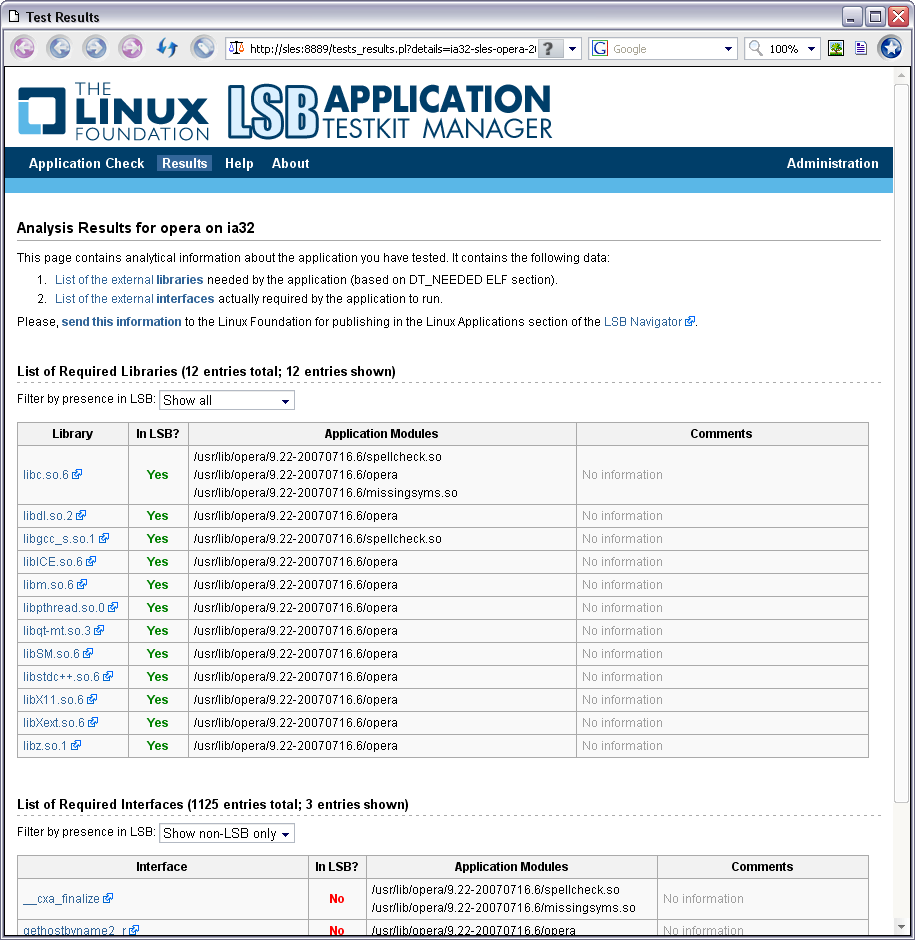915x940 pixels.
Task: Click the 'Library' column header
Action: [73, 433]
